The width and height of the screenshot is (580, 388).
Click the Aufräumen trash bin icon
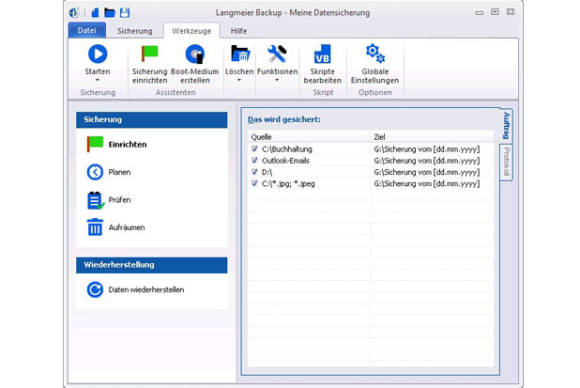click(95, 227)
